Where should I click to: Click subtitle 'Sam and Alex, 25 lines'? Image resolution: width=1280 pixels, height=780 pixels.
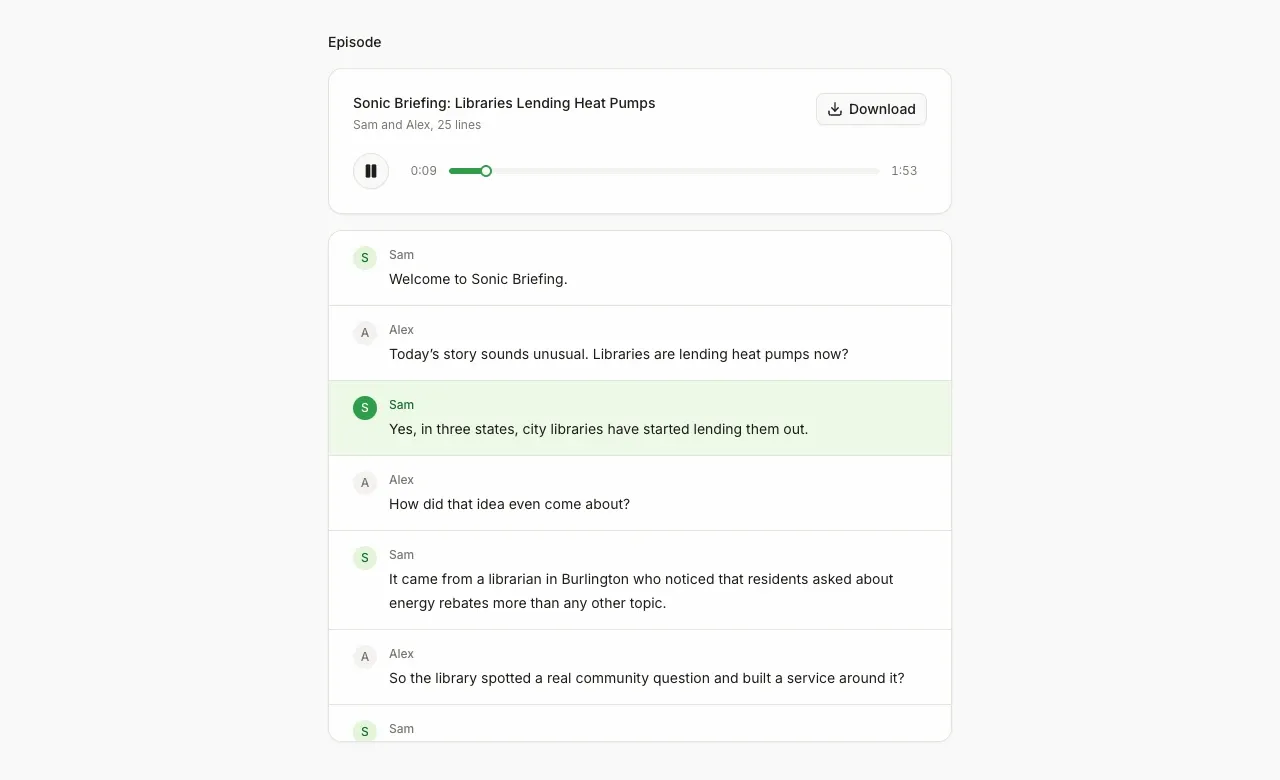pyautogui.click(x=417, y=125)
